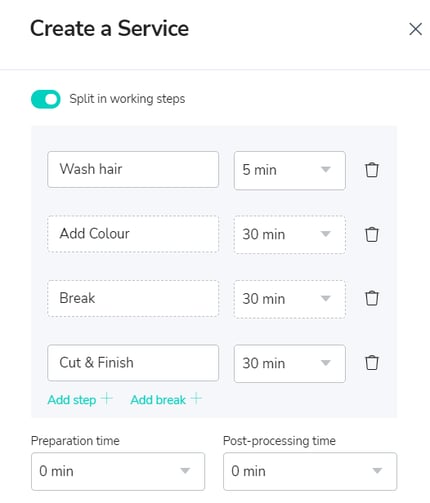
Task: Open the Add Colour 30 min duration dropdown
Action: 290,235
